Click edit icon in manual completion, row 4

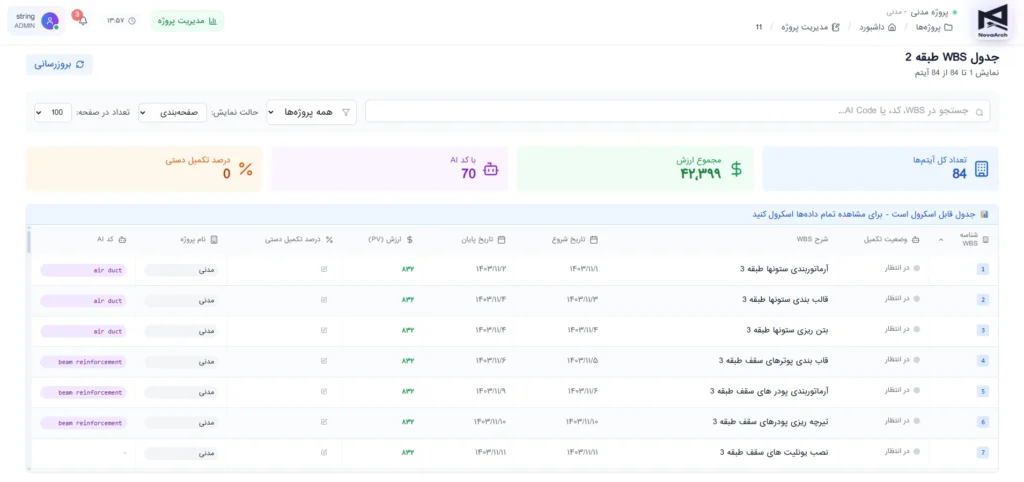point(323,360)
